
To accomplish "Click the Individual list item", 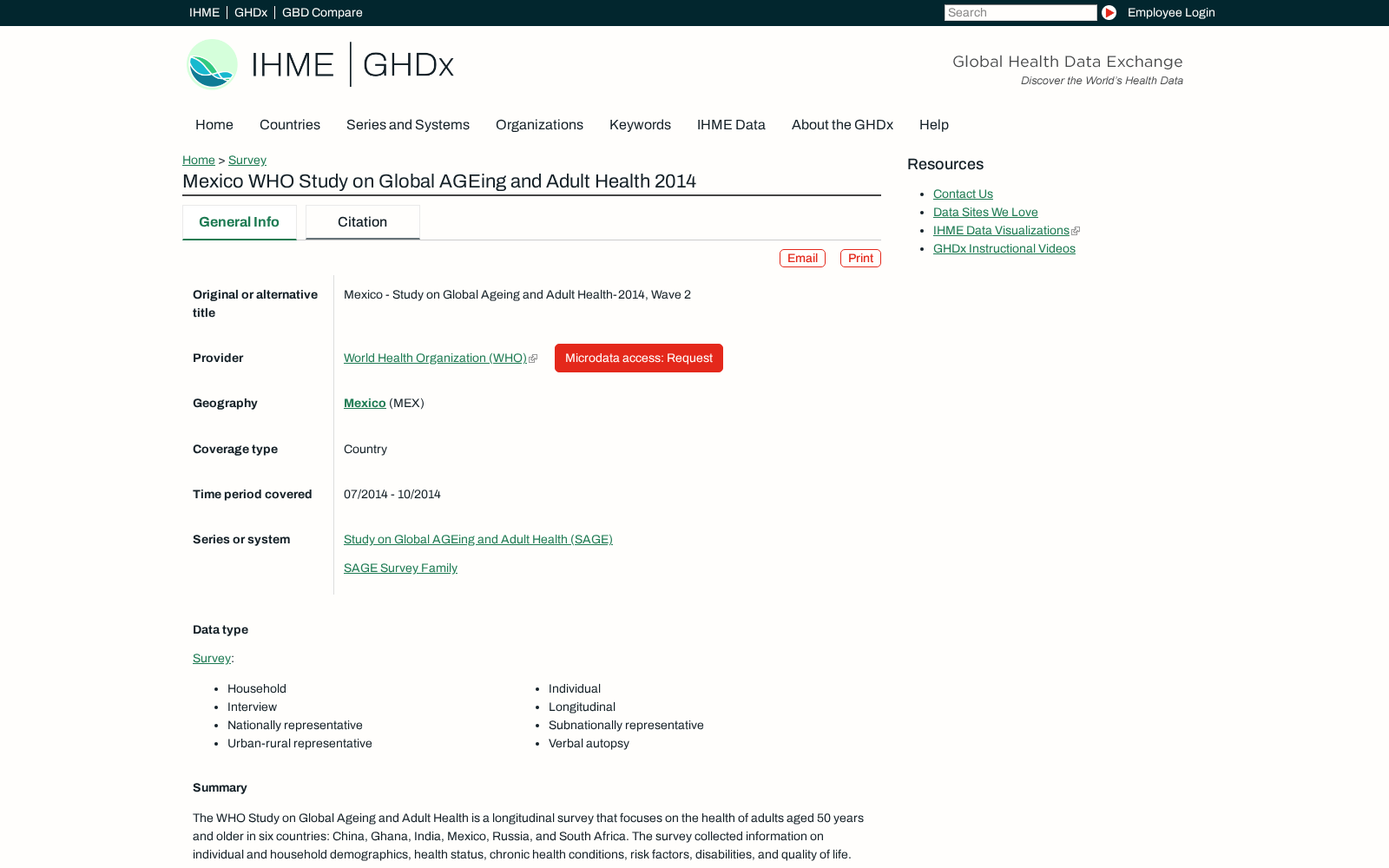I will point(575,688).
